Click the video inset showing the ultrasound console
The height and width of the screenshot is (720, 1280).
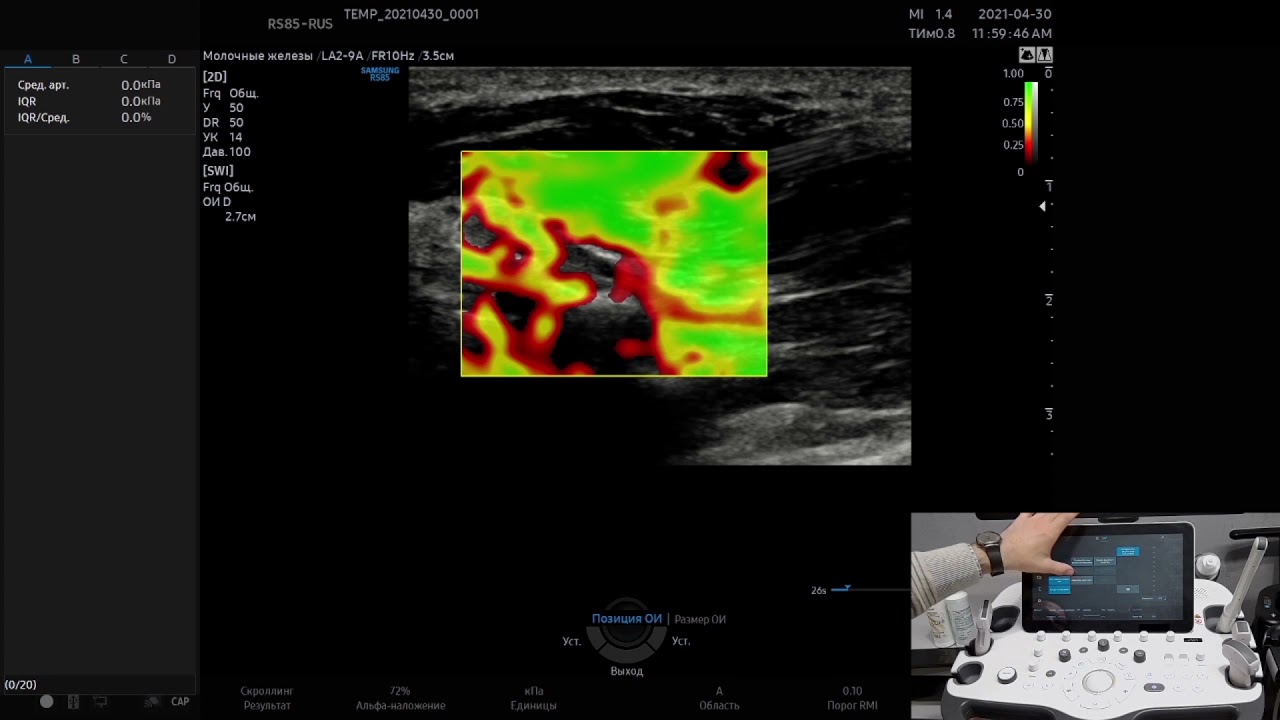(x=1095, y=616)
